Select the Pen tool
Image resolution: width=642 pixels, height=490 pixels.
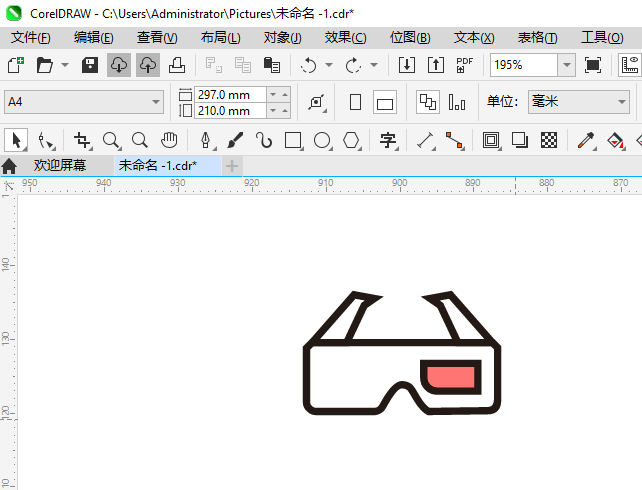tap(206, 140)
